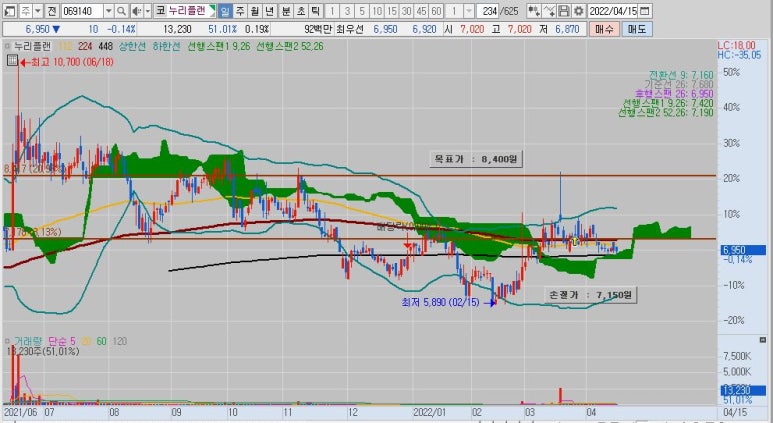Select the 3 interval button
The image size is (773, 423).
(347, 10)
